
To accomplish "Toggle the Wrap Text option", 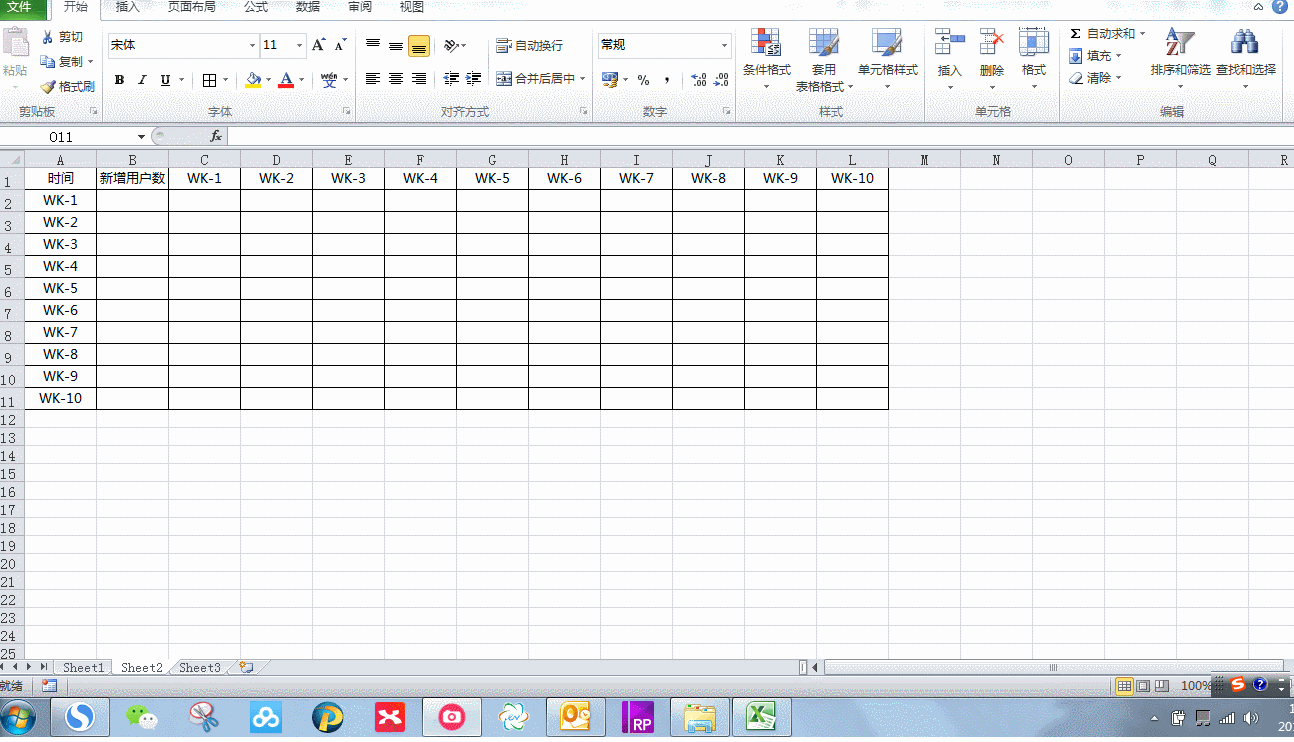I will tap(530, 46).
